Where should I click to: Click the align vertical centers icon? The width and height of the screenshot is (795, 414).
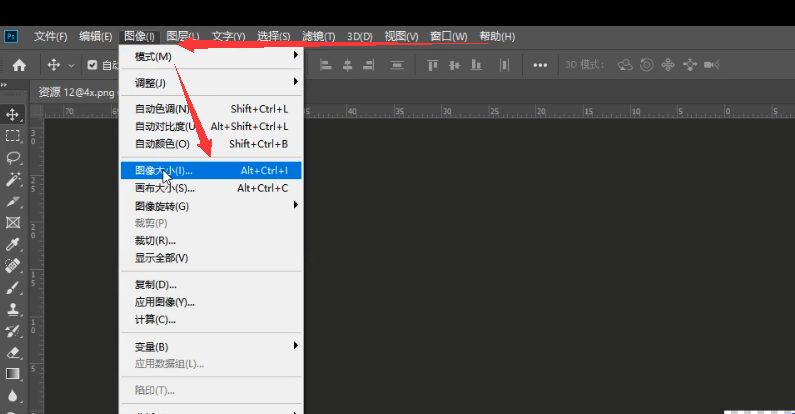(x=454, y=65)
